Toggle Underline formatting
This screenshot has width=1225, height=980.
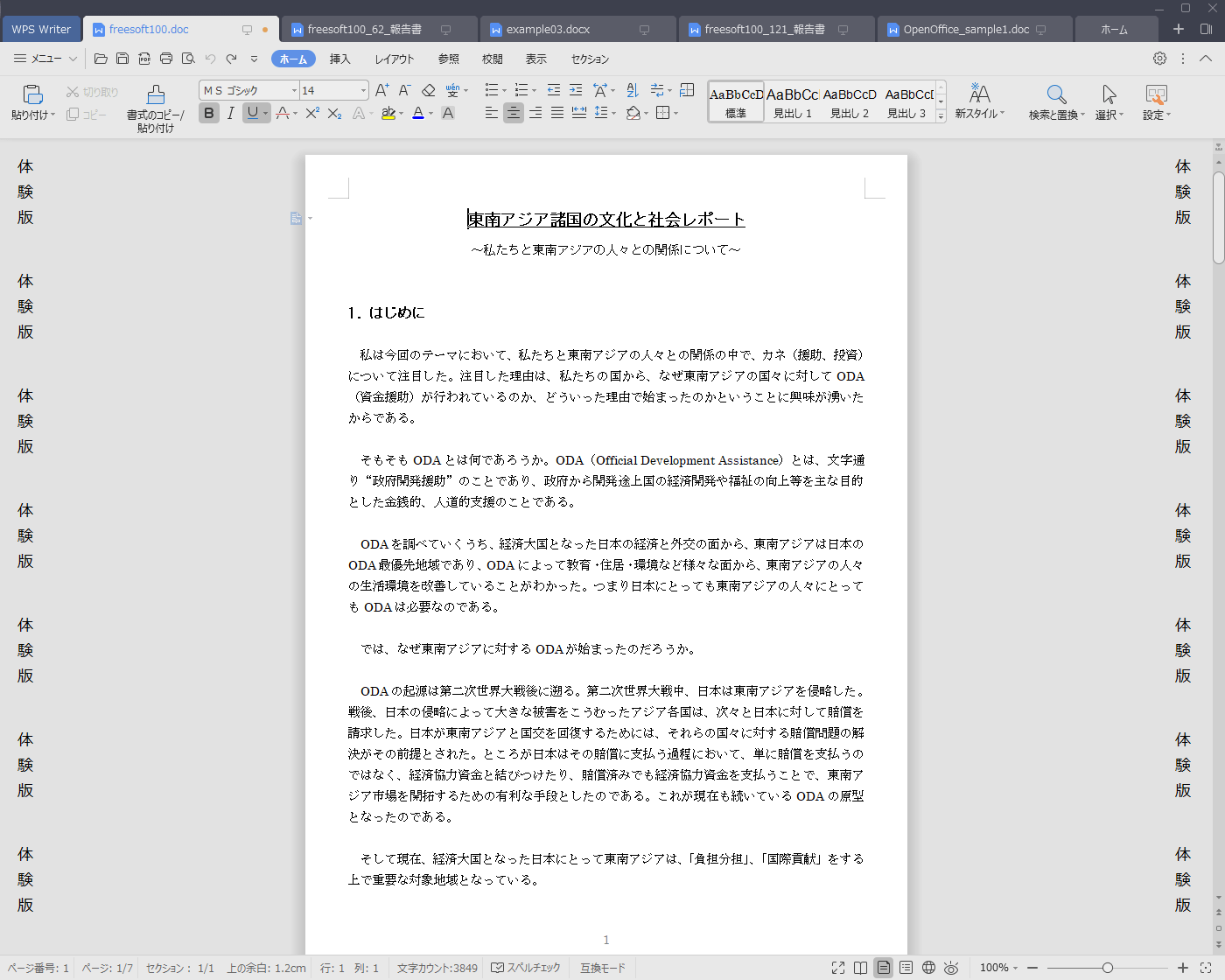click(x=252, y=113)
